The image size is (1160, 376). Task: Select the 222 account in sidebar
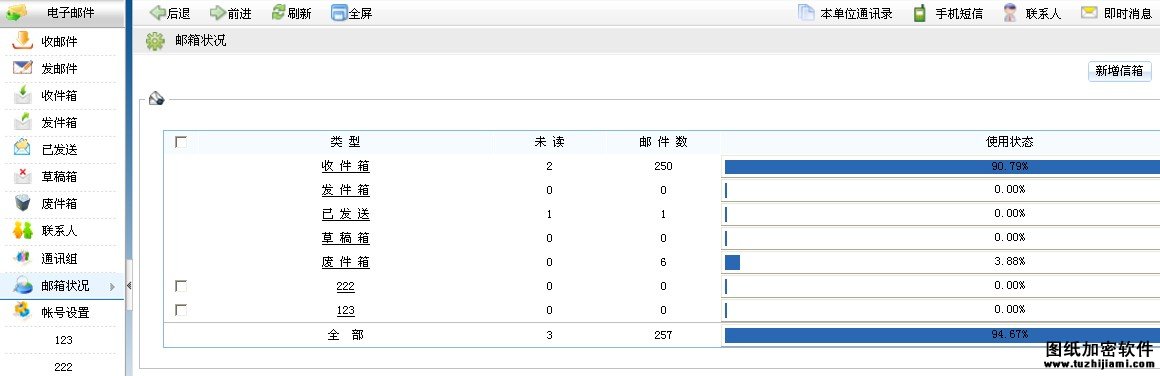(64, 367)
